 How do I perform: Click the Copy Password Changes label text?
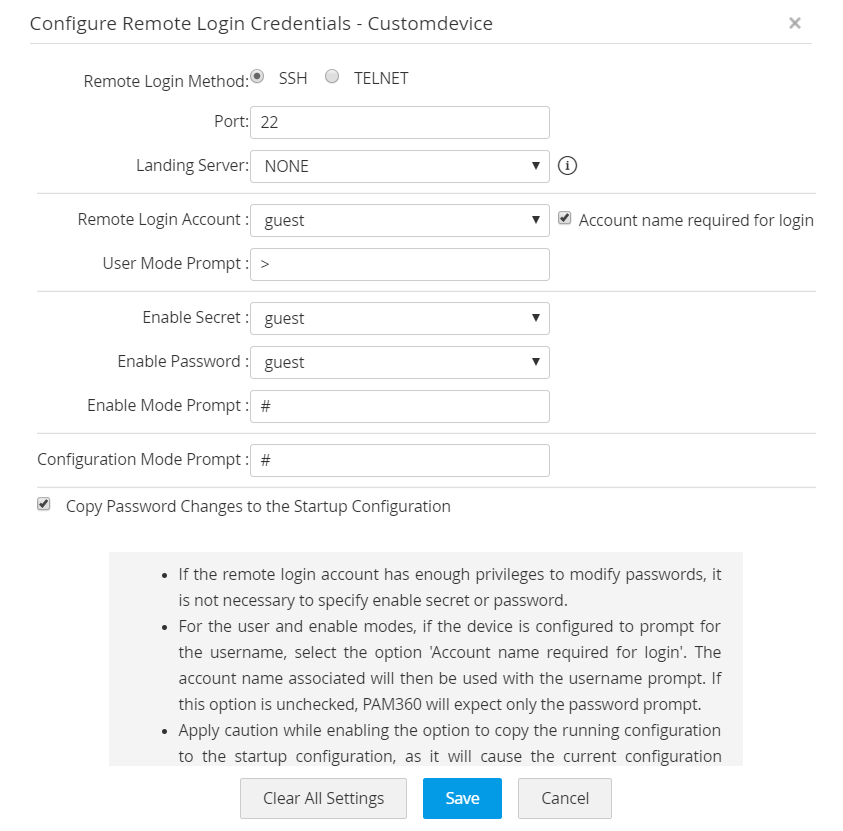coord(258,506)
